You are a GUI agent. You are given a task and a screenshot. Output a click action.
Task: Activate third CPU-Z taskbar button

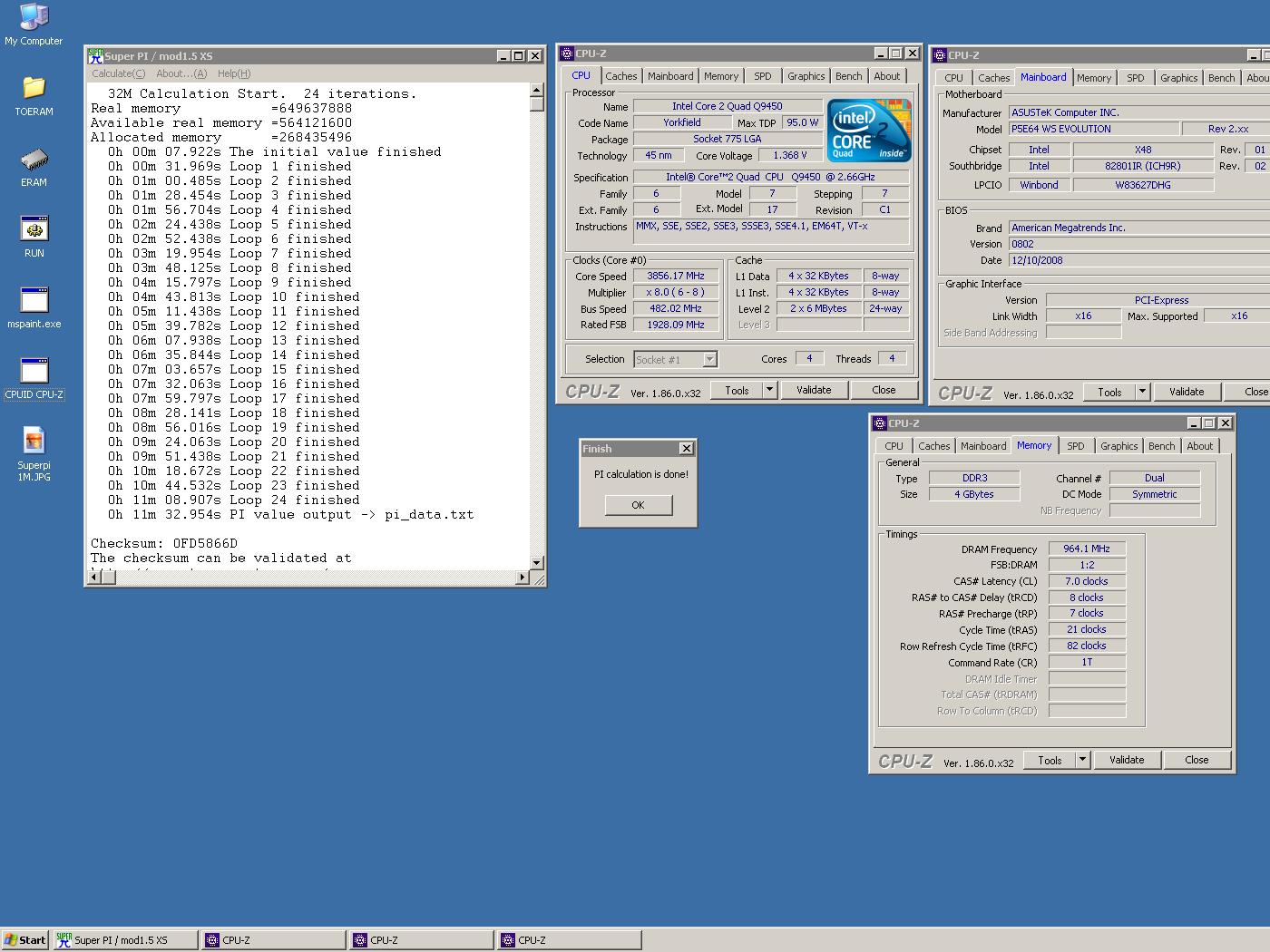(x=570, y=940)
